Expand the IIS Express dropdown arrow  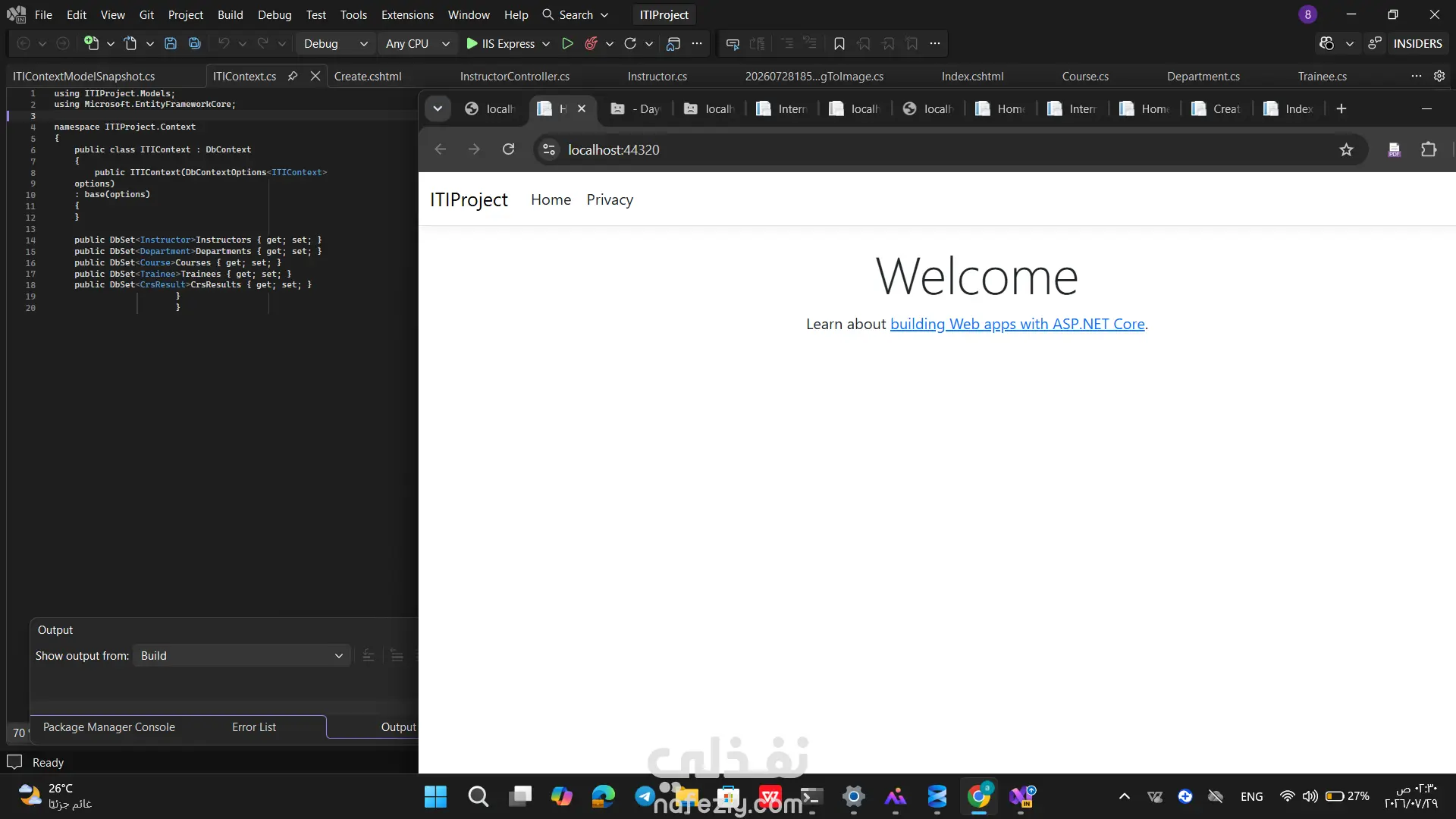(x=546, y=43)
